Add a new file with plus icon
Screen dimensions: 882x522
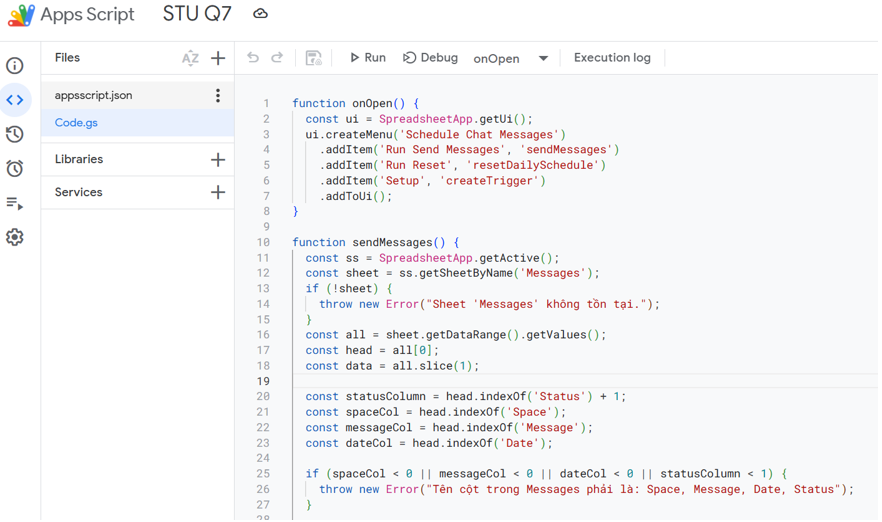click(x=218, y=58)
